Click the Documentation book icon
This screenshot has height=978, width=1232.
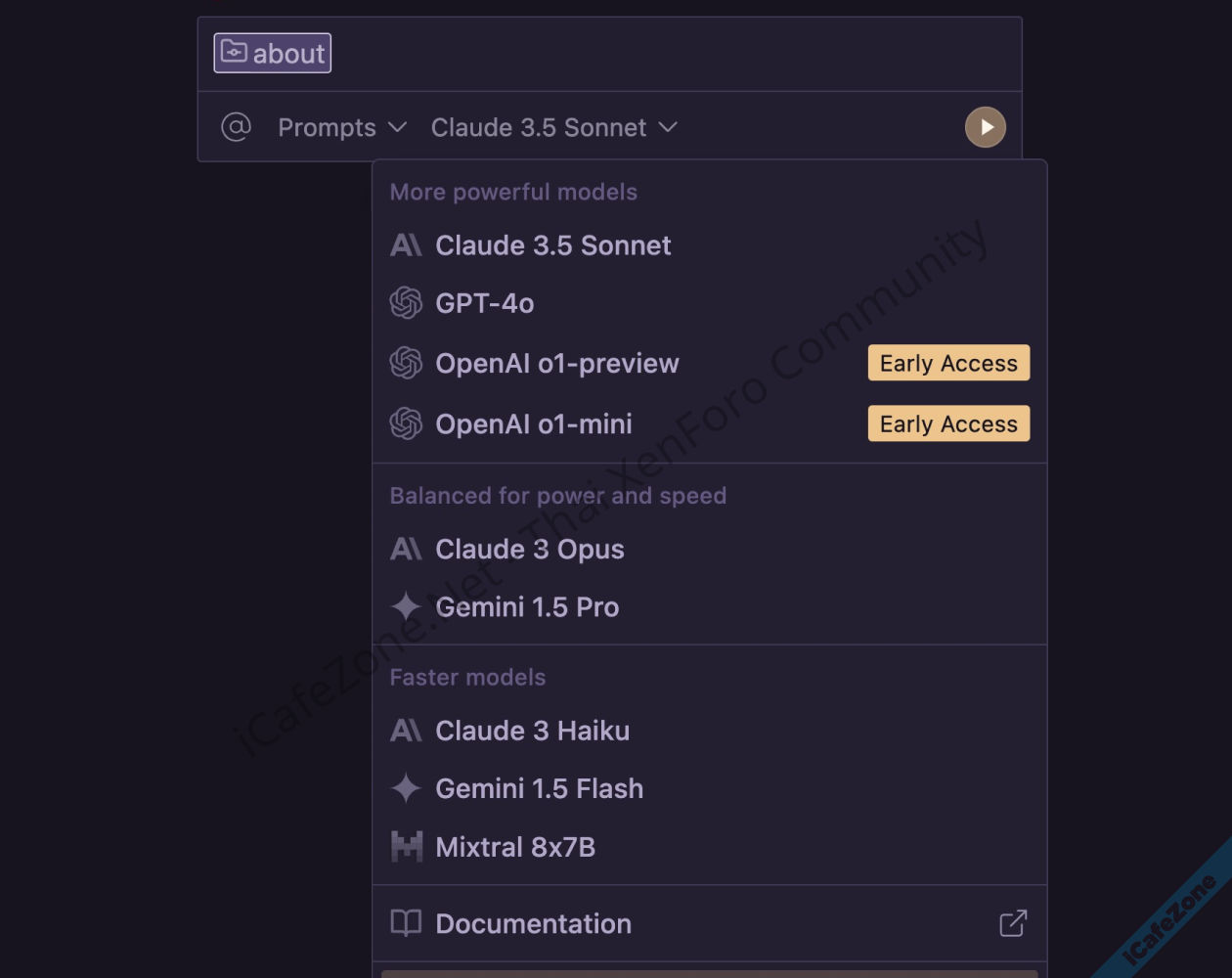click(406, 923)
